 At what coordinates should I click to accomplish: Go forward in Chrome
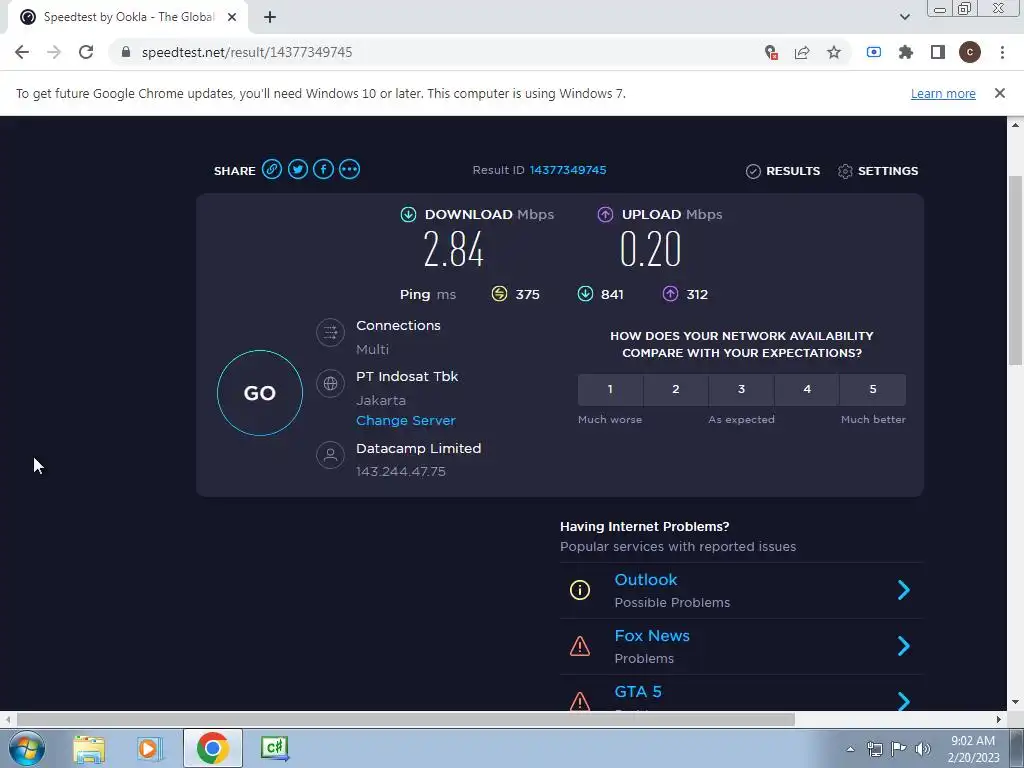tap(54, 52)
